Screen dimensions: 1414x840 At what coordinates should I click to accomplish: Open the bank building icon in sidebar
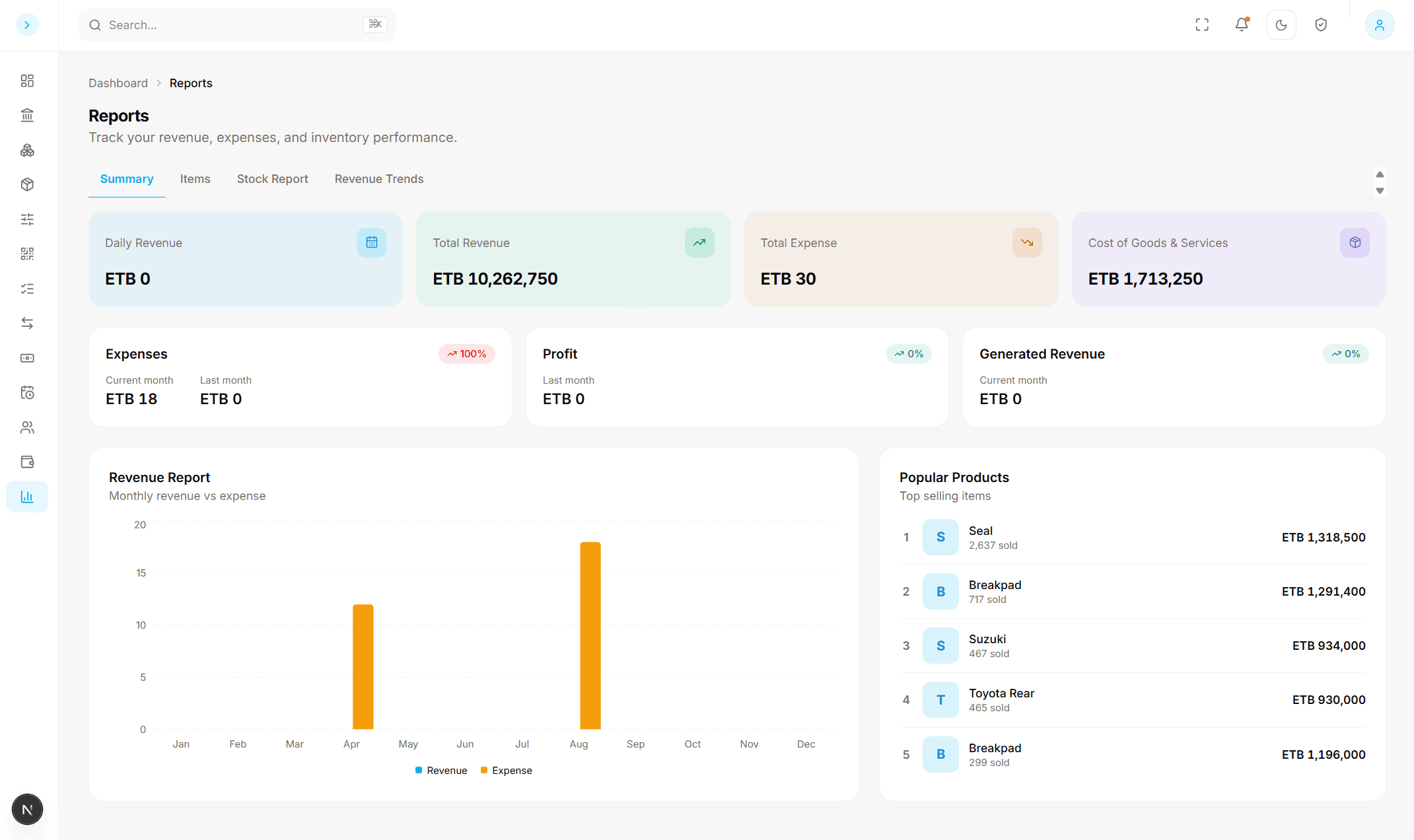pyautogui.click(x=27, y=116)
